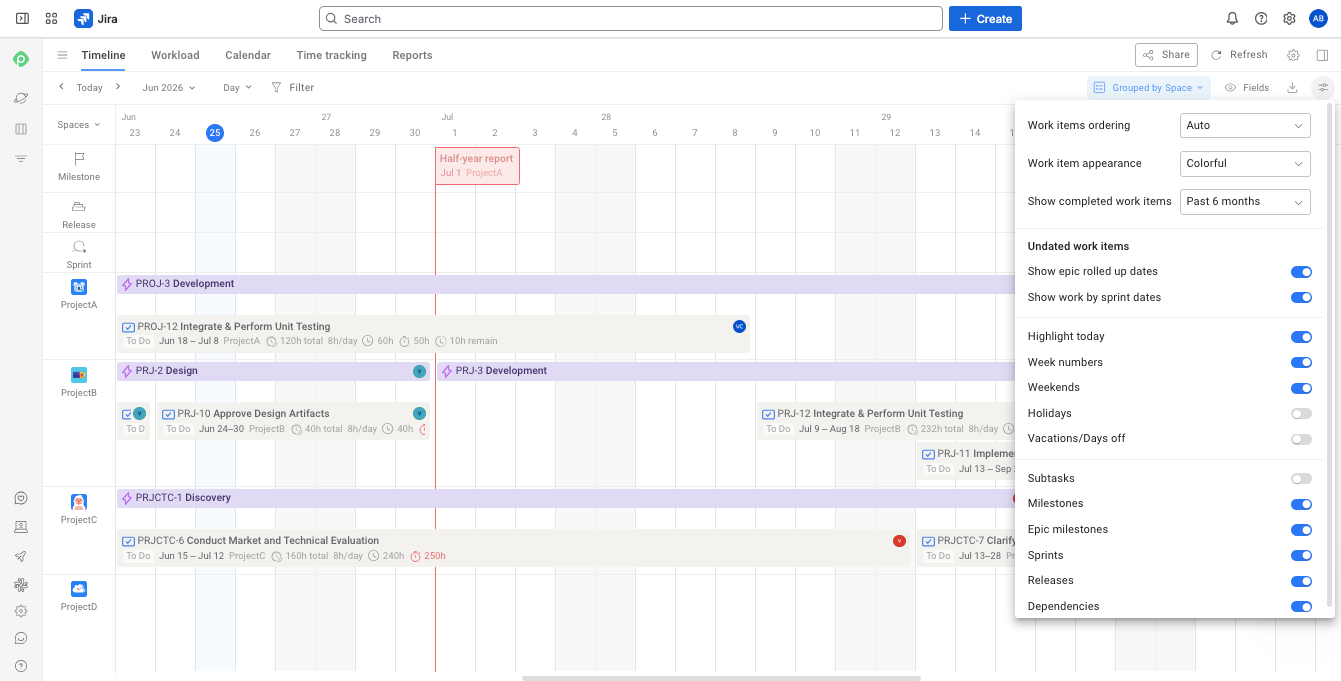Viewport: 1341px width, 681px height.
Task: Switch to the Reports tab
Action: [412, 55]
